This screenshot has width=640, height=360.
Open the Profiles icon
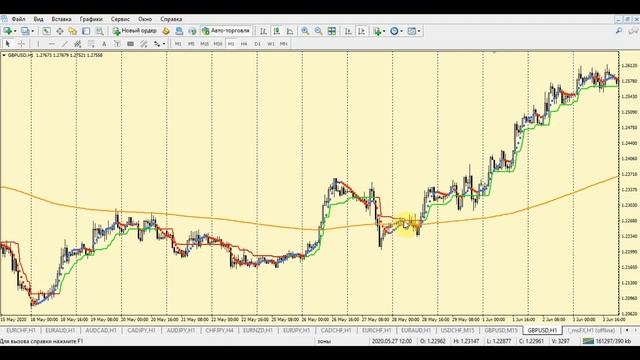click(x=25, y=31)
